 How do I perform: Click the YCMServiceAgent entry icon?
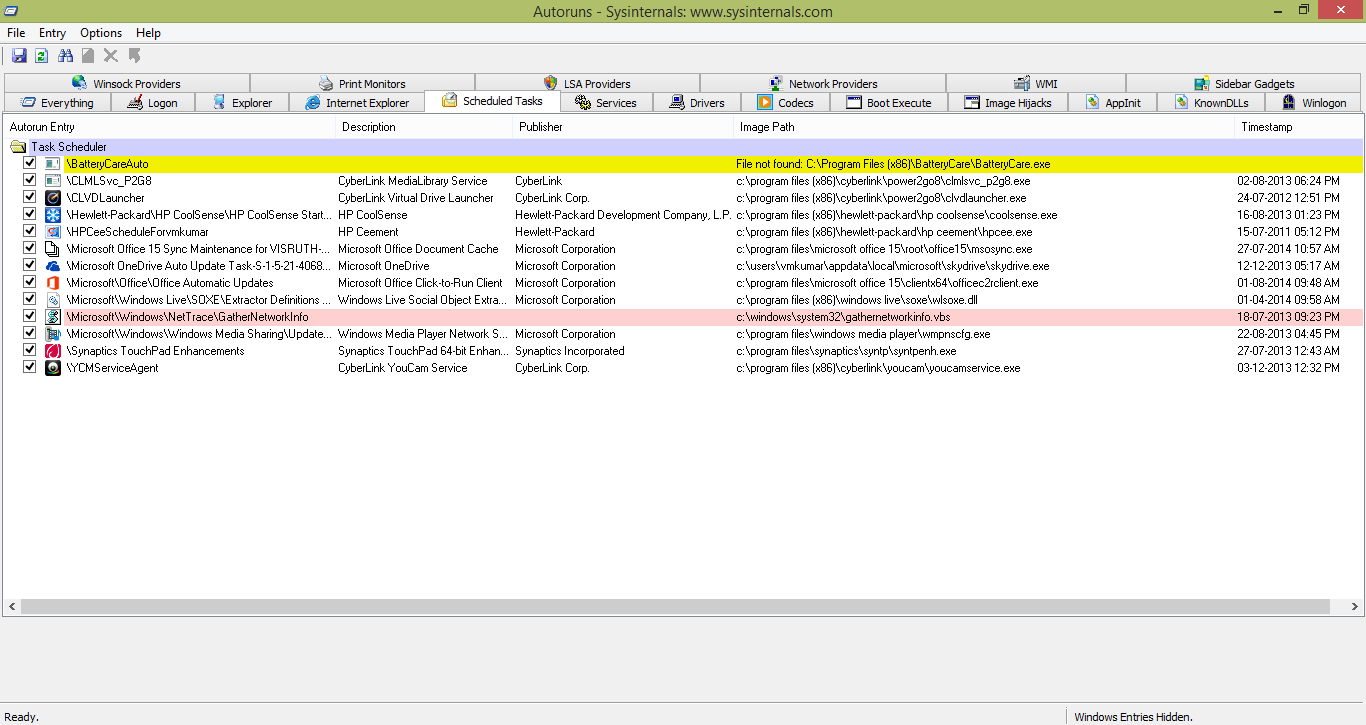[53, 368]
